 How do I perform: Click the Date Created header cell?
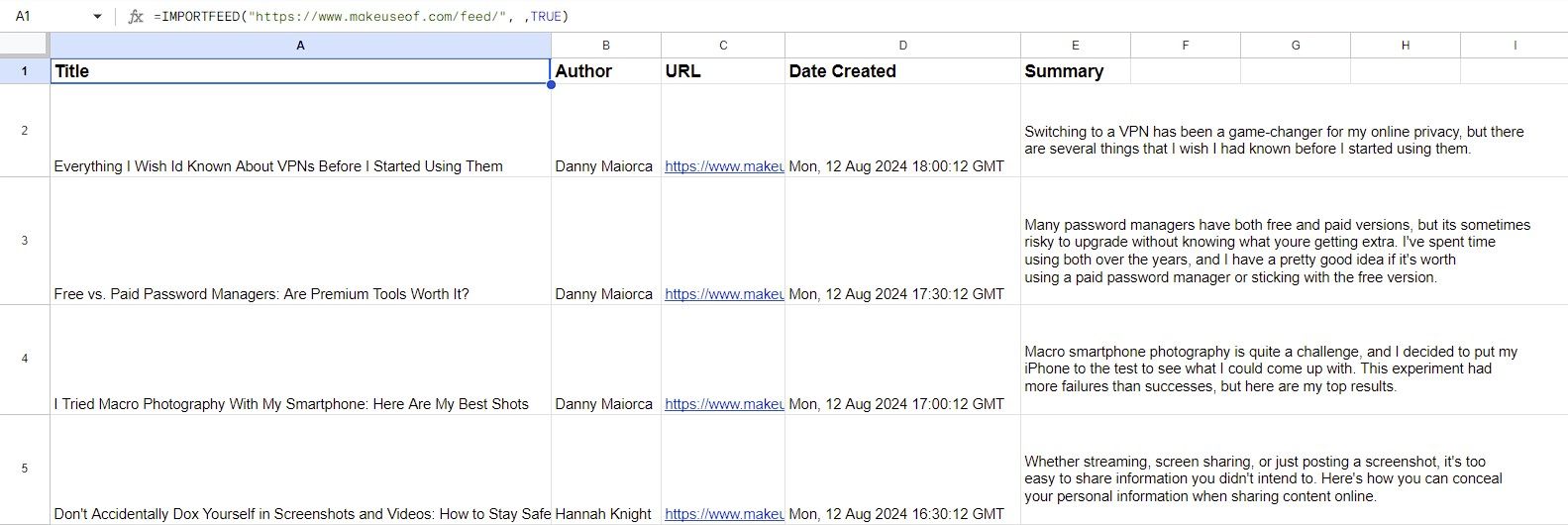[902, 71]
